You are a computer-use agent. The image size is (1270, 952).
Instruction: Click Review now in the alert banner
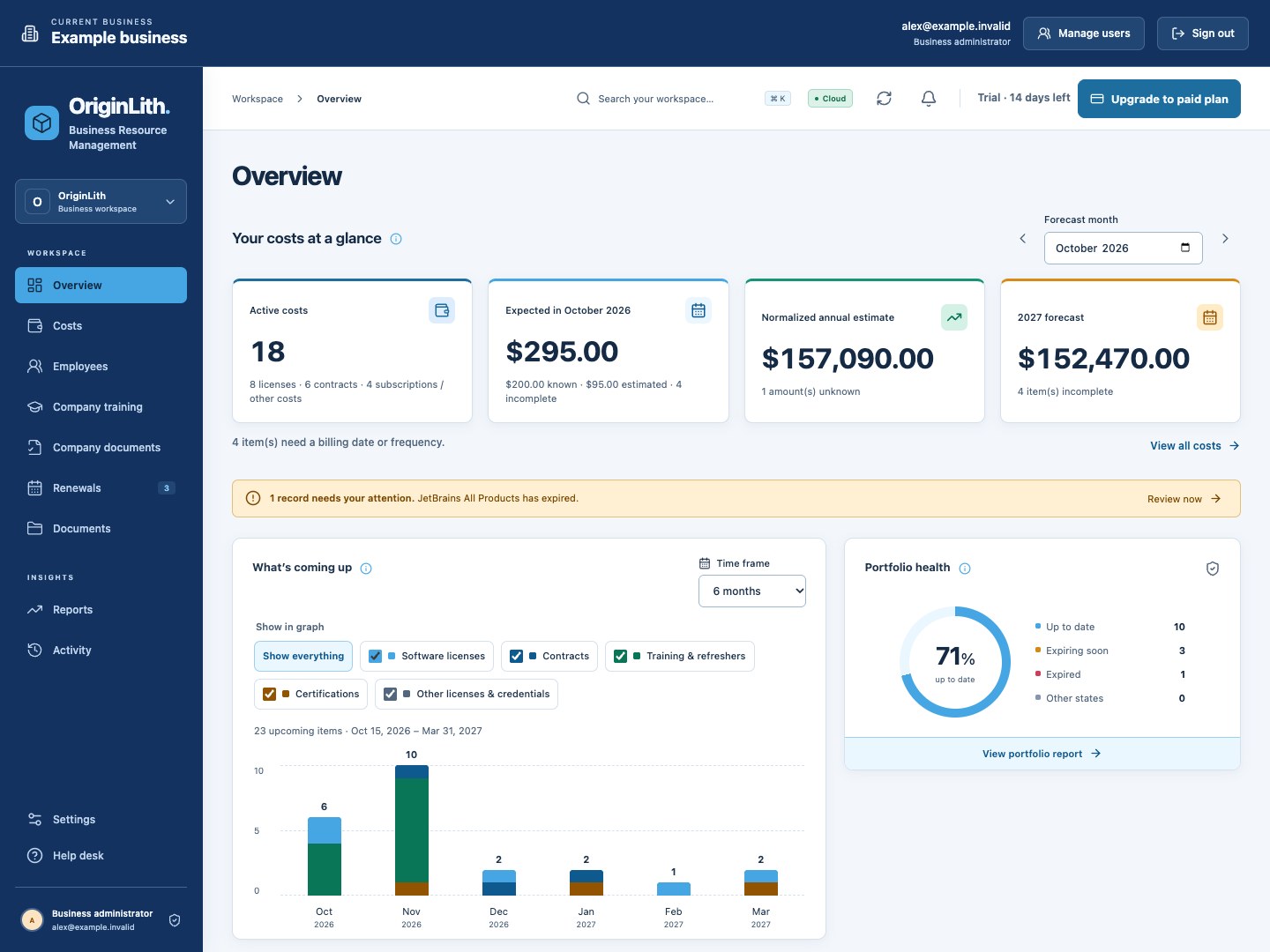tap(1184, 499)
